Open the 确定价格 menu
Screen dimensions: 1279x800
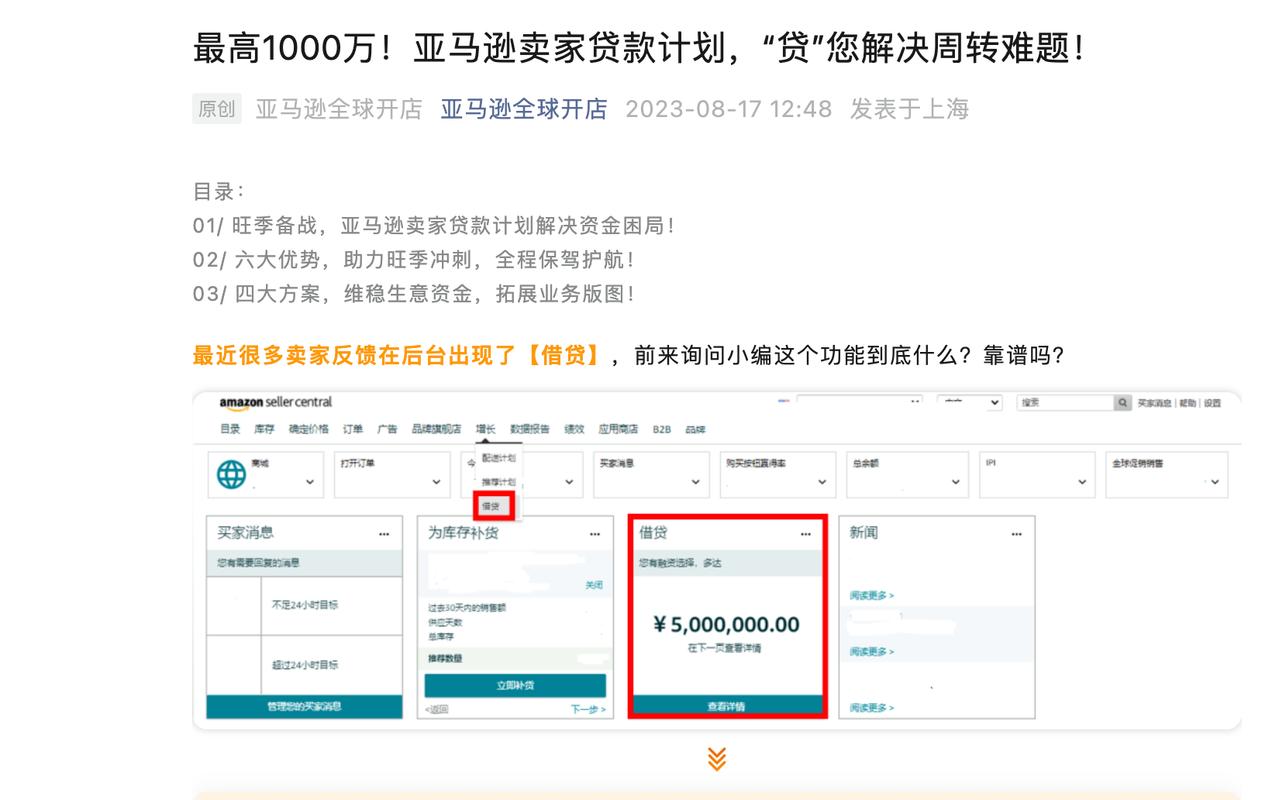point(308,429)
